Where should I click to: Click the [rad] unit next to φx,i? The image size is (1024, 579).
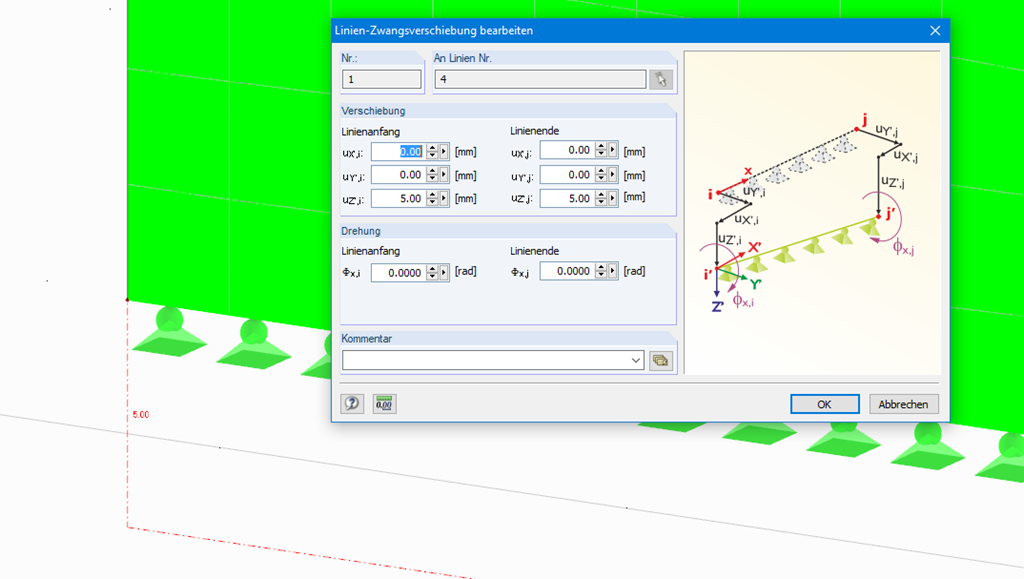pos(465,272)
